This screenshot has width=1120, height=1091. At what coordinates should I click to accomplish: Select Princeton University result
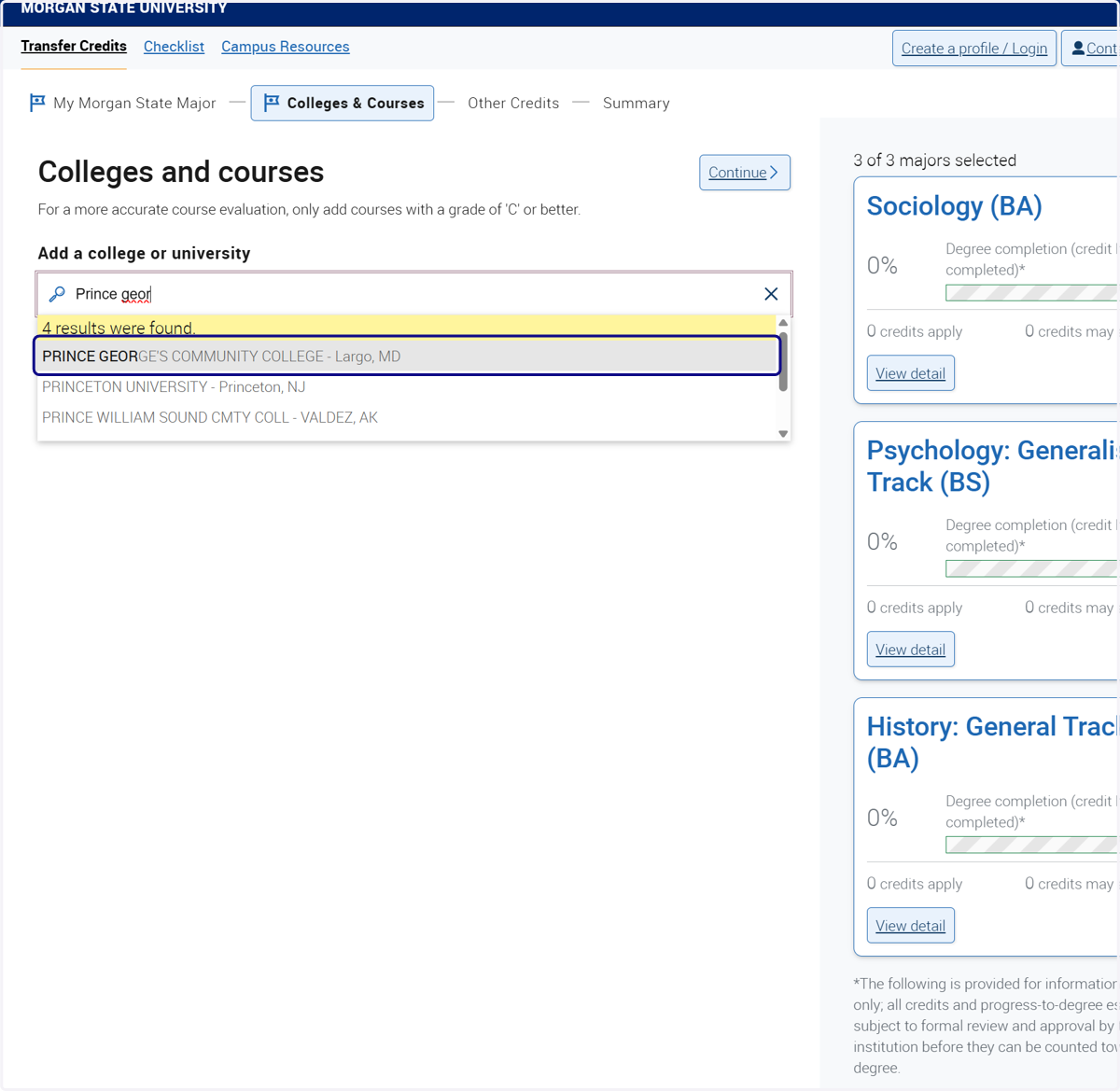pyautogui.click(x=407, y=386)
